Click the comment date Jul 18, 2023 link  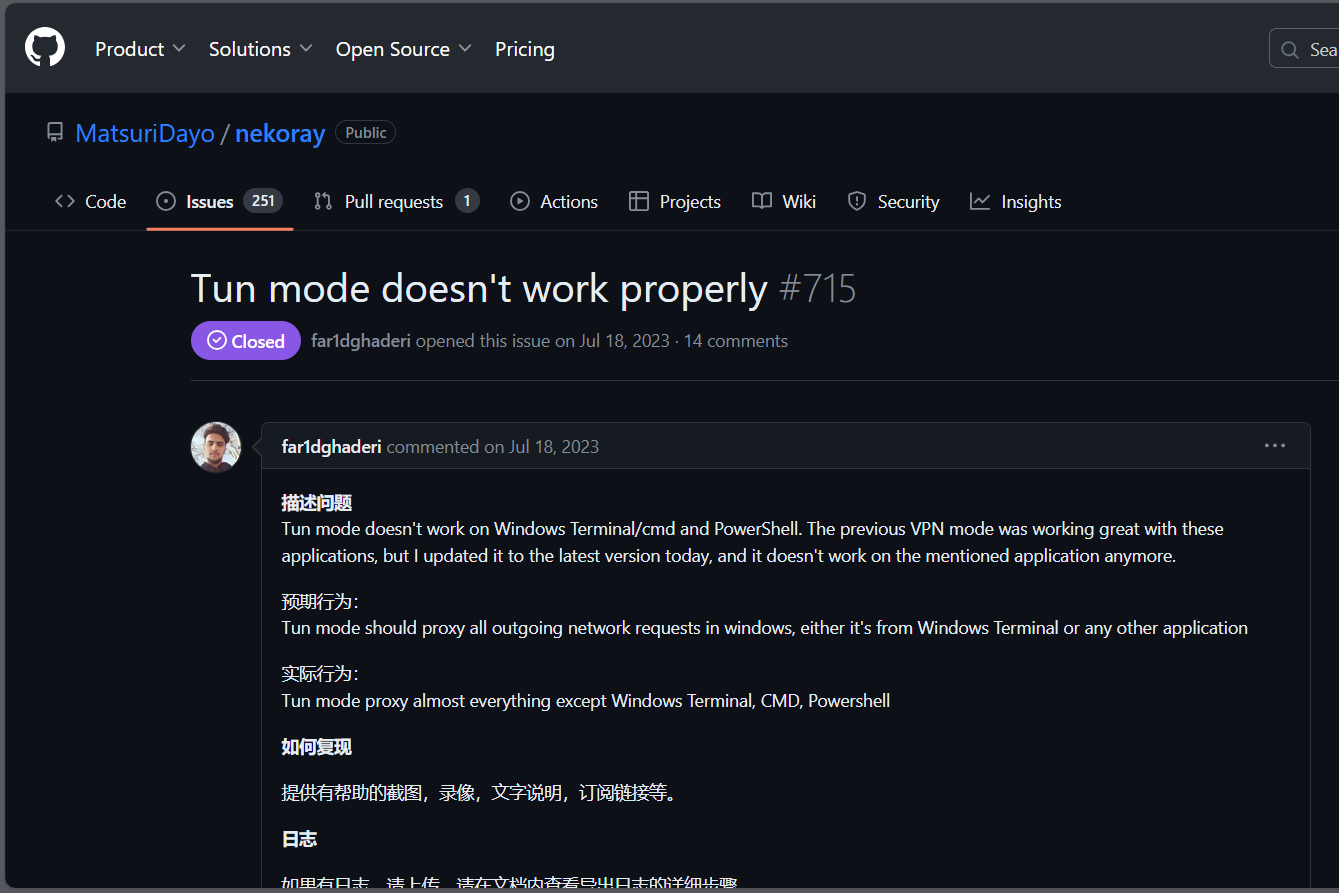tap(554, 447)
